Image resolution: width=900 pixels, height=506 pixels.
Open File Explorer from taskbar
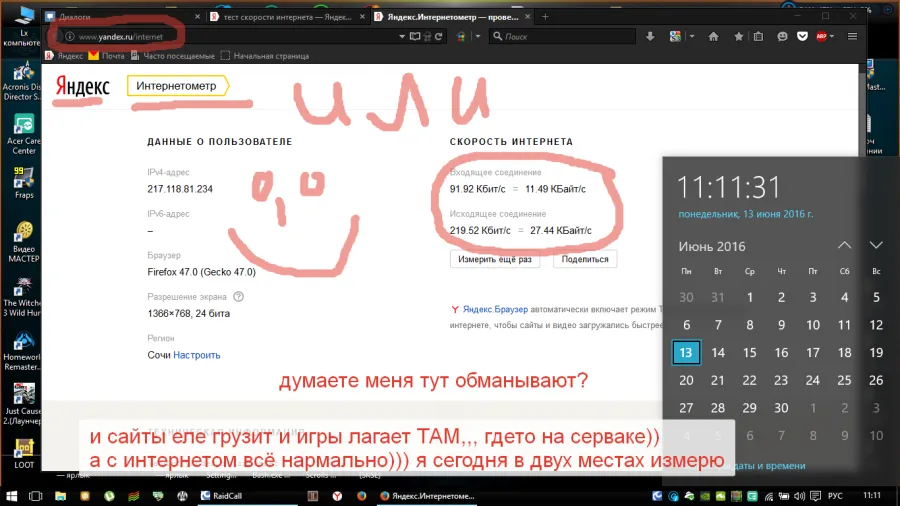coord(60,496)
